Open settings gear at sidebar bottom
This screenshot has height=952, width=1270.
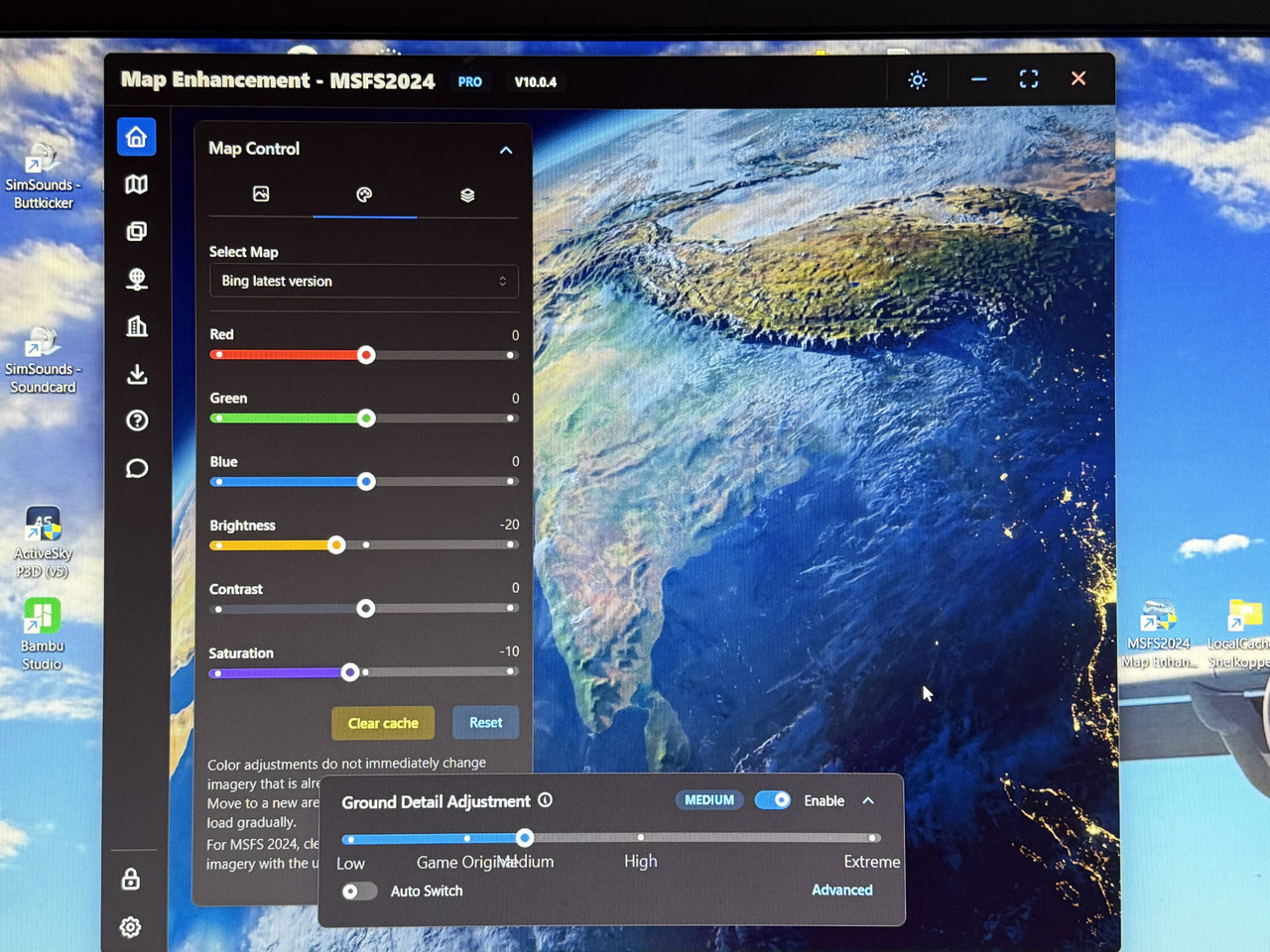pos(130,927)
